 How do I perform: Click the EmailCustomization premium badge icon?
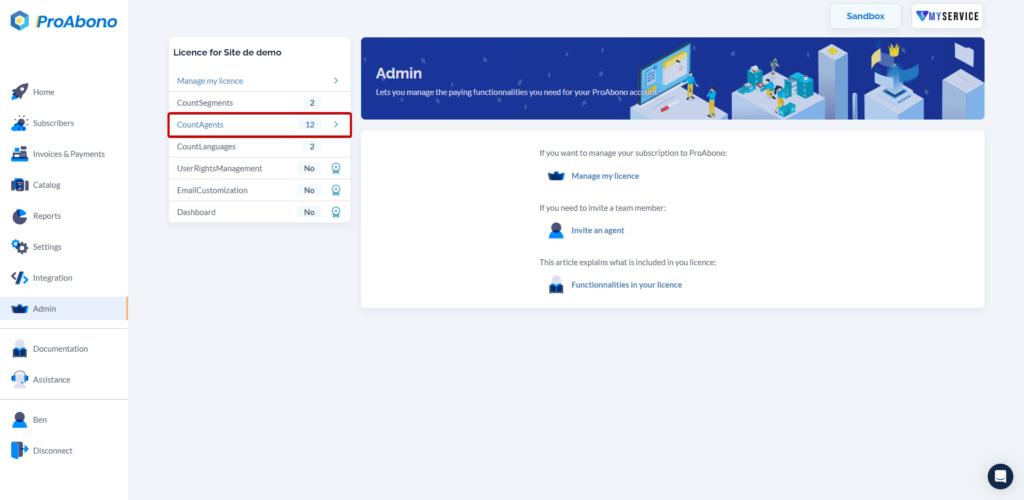pyautogui.click(x=336, y=190)
